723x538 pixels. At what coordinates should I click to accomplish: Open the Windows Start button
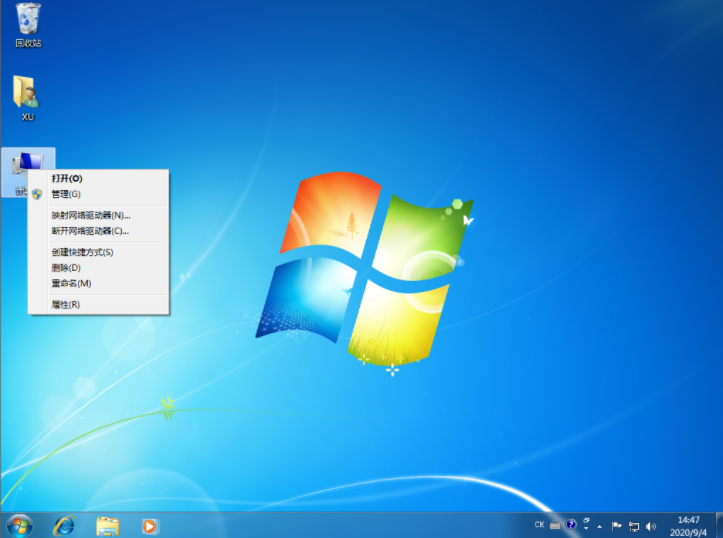pyautogui.click(x=19, y=525)
